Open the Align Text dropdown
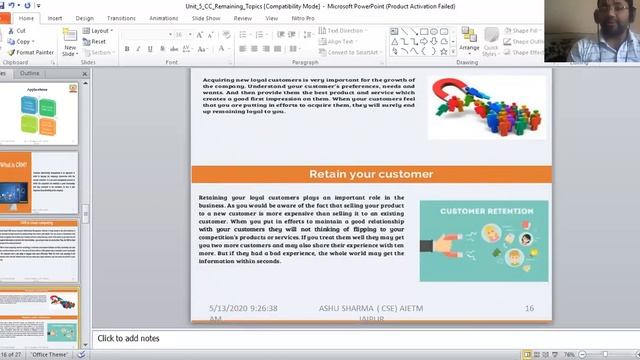This screenshot has width=640, height=360. tap(338, 42)
